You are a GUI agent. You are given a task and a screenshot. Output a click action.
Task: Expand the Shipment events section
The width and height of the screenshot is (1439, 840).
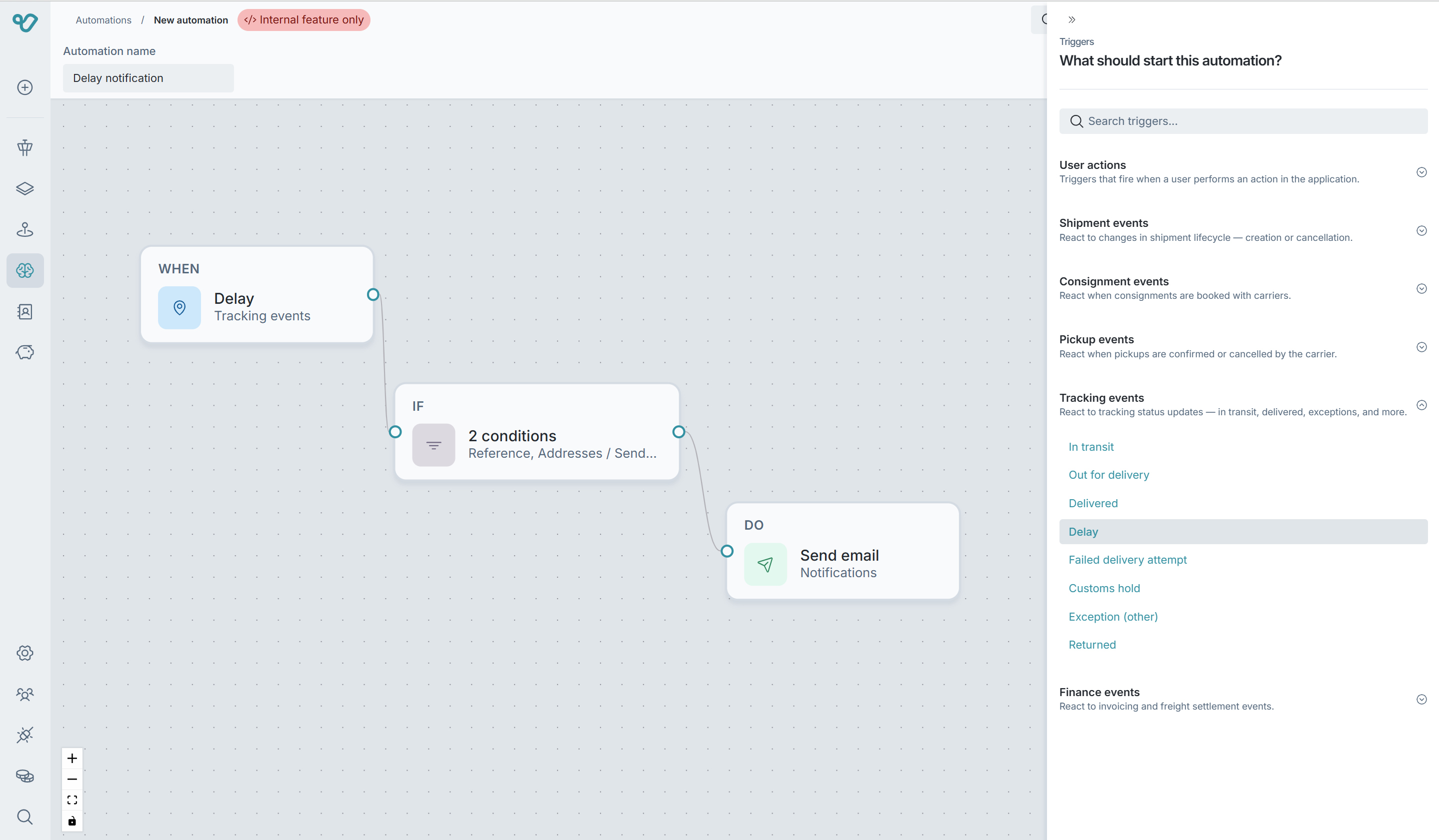(x=1420, y=230)
